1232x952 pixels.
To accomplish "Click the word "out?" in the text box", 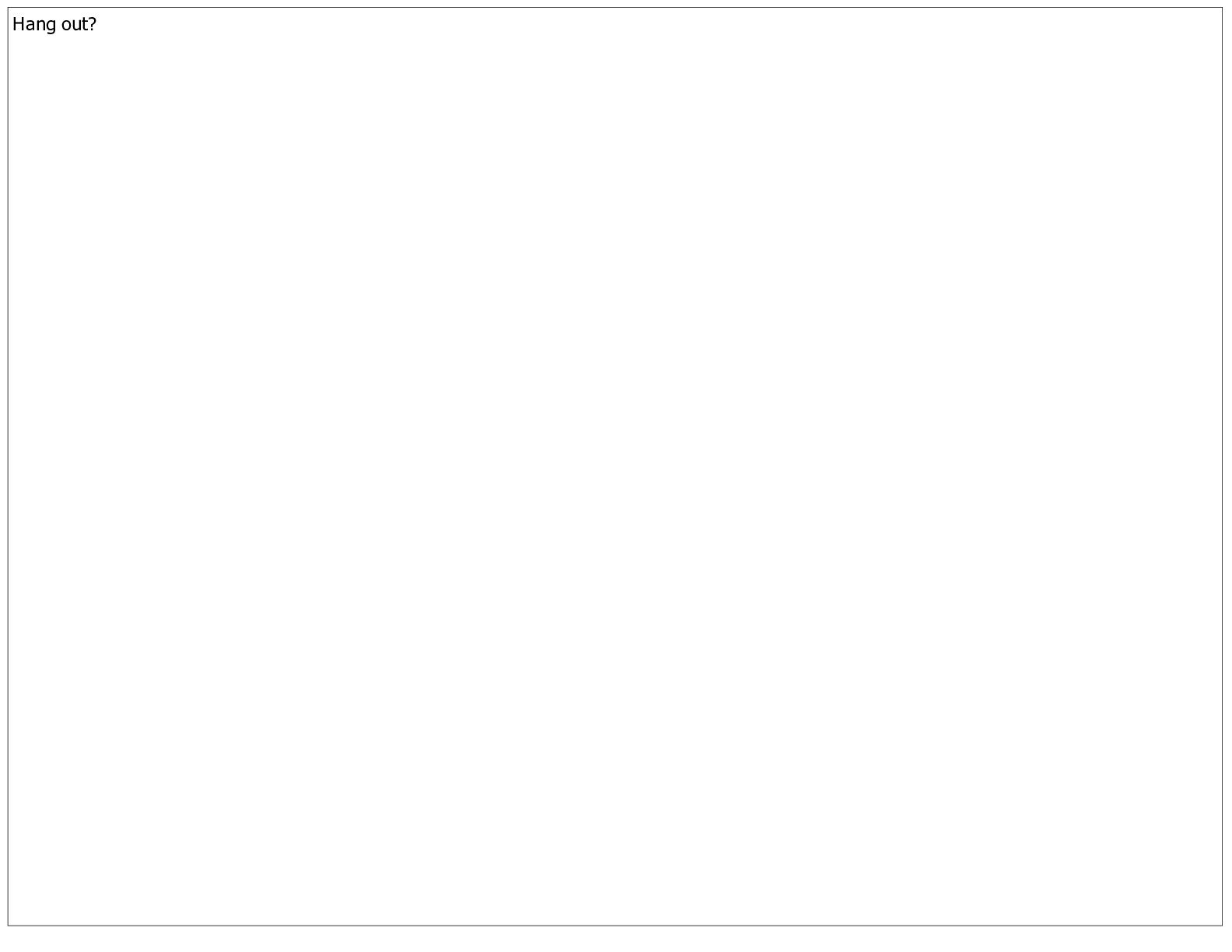I will 79,25.
